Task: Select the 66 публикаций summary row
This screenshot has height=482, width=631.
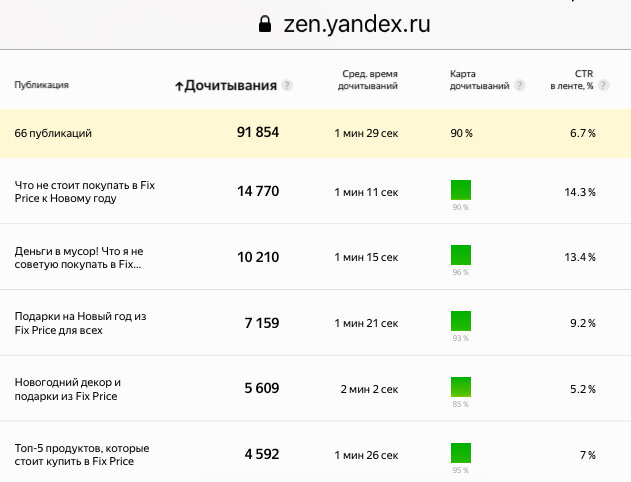Action: point(316,133)
